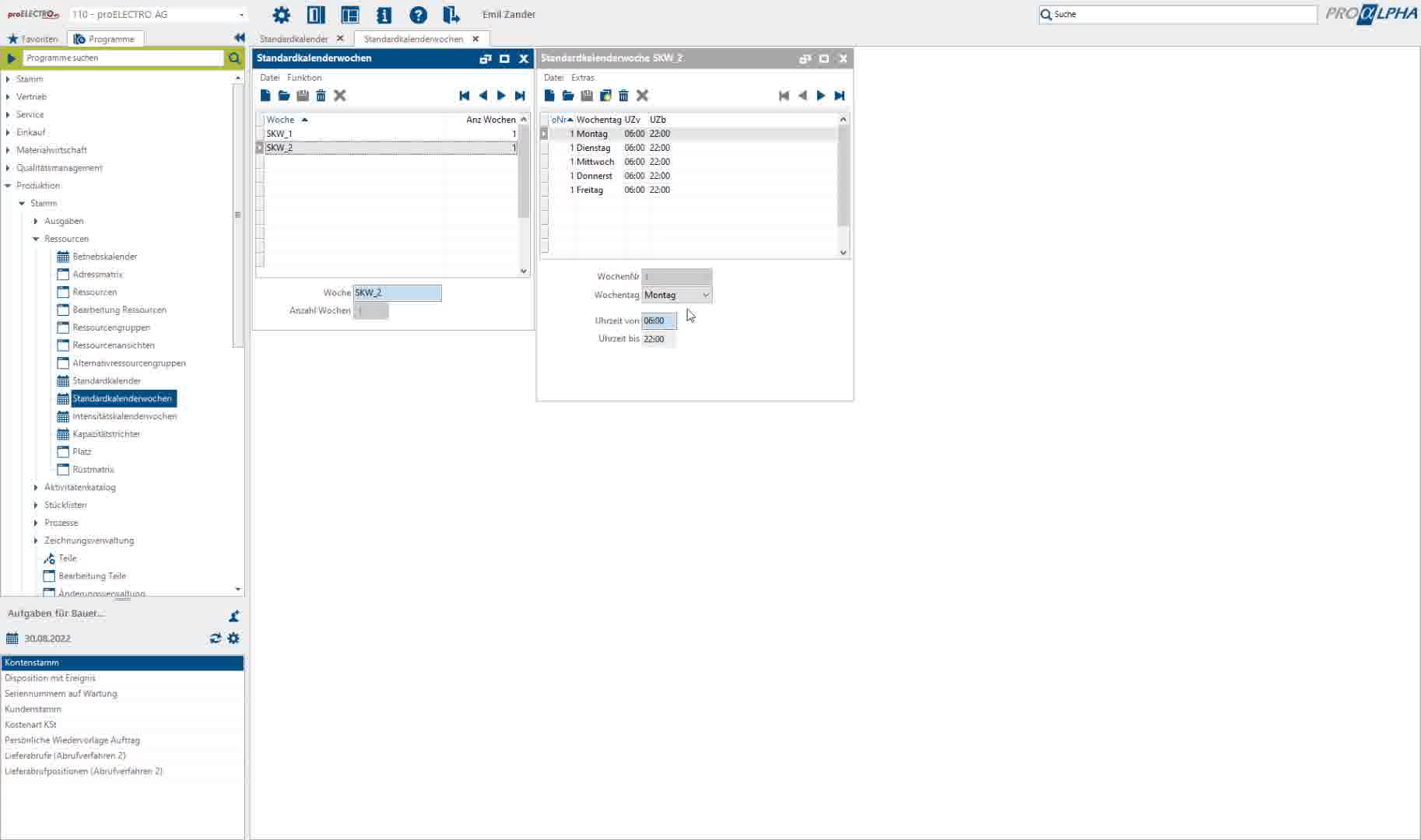Expand the Aktivitätenkatalog tree node
The image size is (1421, 840).
tap(36, 488)
